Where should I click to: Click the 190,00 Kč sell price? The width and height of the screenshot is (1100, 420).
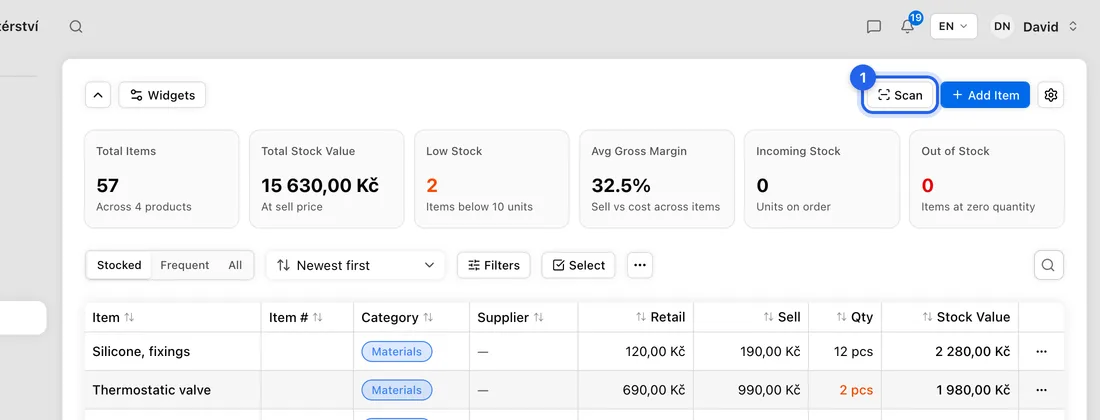(x=770, y=351)
